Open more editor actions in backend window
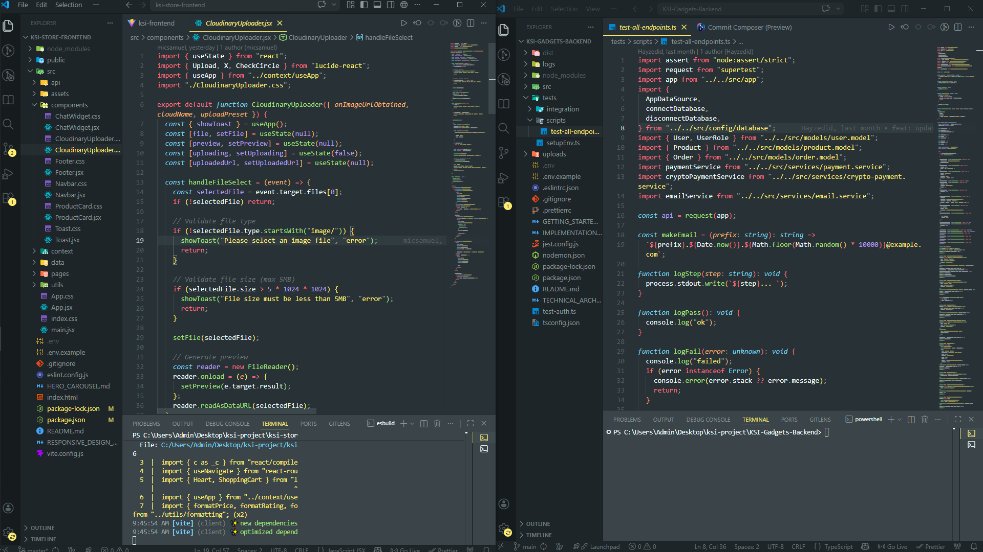Viewport: 983px width, 552px height. [x=971, y=27]
